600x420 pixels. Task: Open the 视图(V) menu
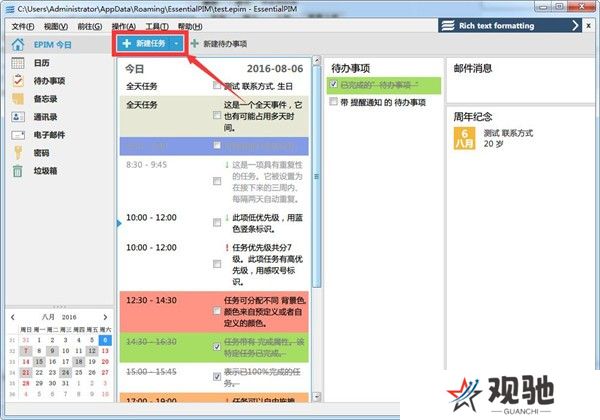56,26
